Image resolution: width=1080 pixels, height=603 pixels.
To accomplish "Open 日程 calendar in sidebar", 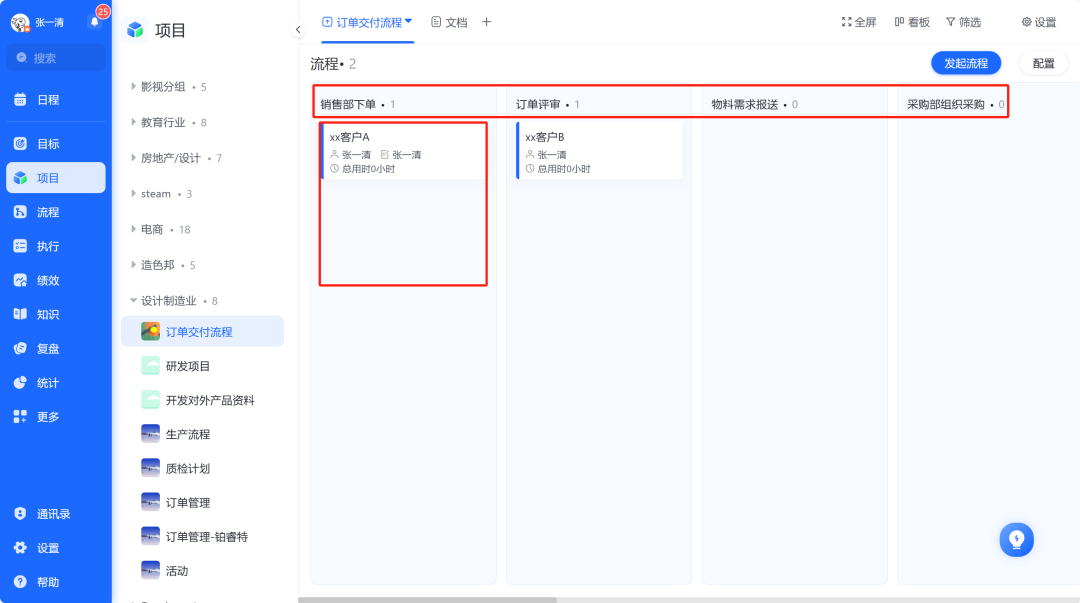I will [56, 100].
